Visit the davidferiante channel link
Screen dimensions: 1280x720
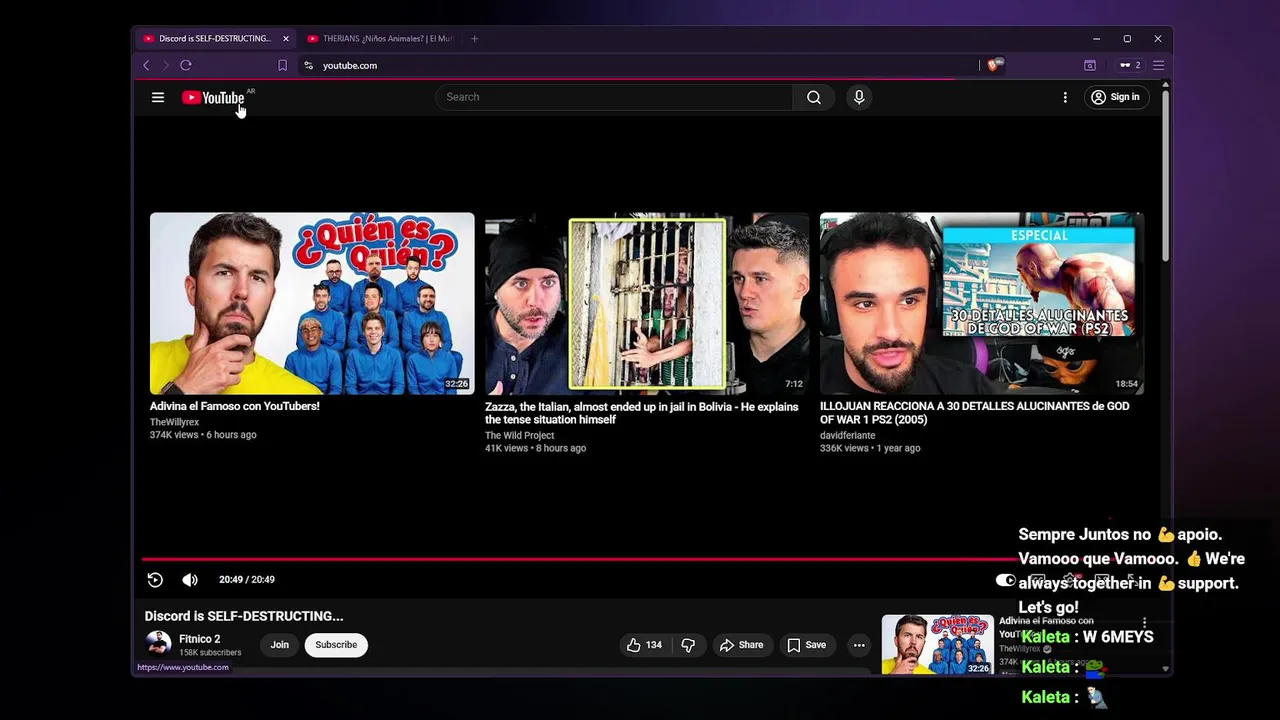pos(847,435)
